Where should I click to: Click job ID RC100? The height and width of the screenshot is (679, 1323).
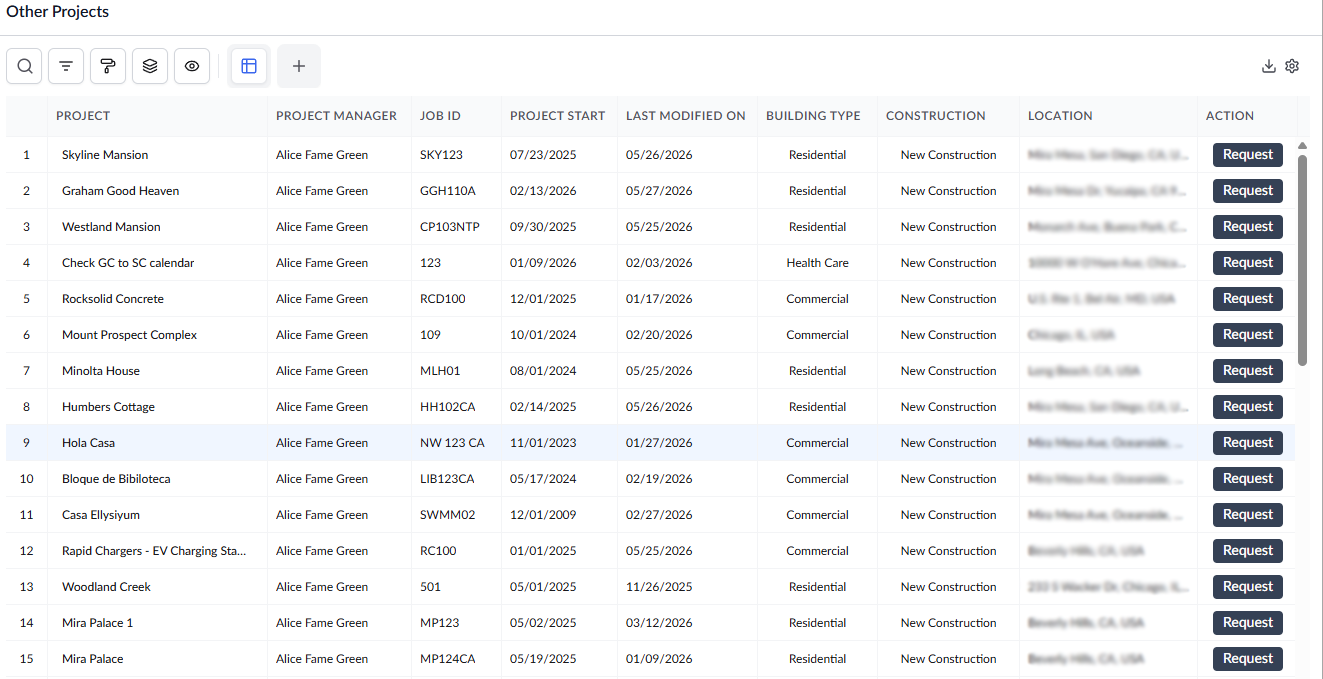pyautogui.click(x=438, y=551)
